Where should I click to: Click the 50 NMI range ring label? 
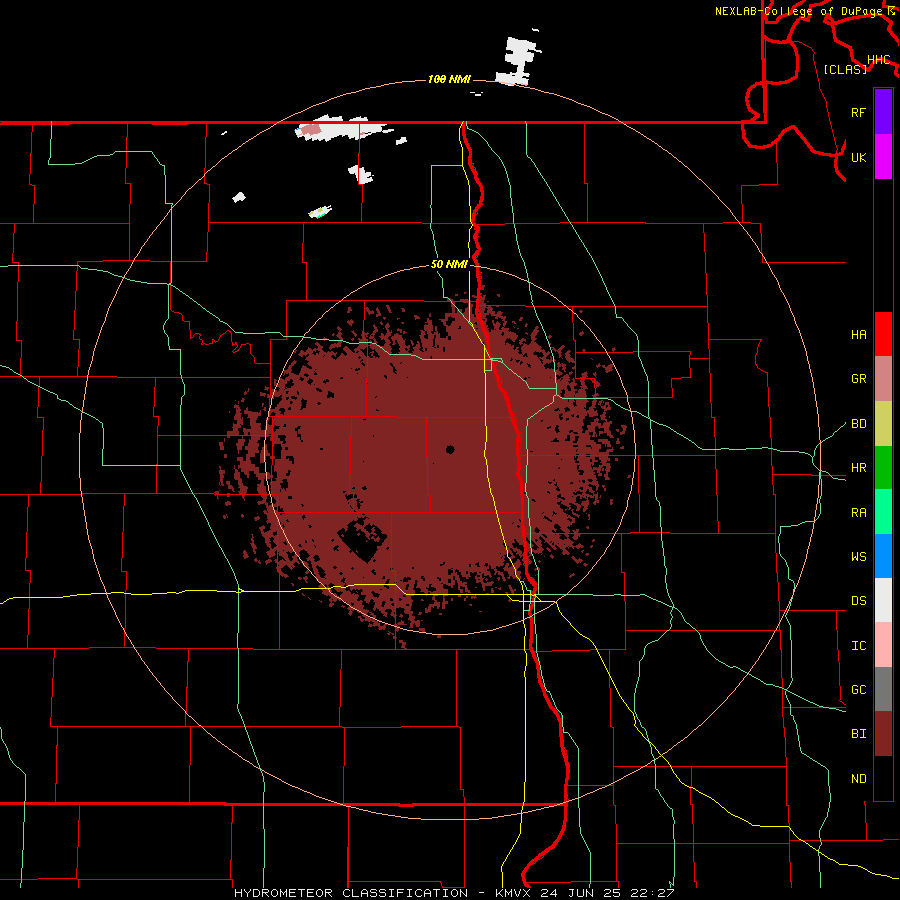click(449, 265)
